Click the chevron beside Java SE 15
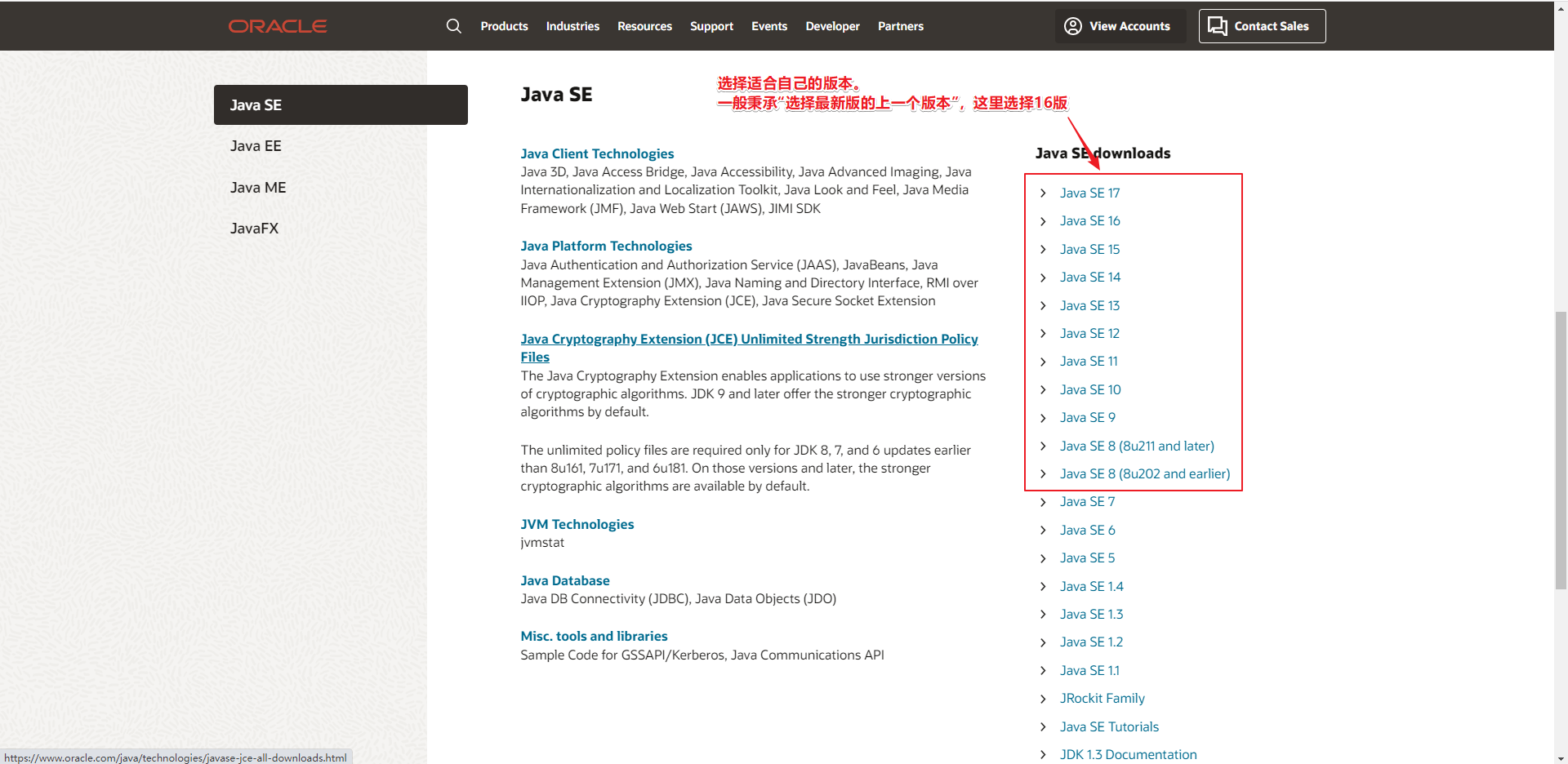 [x=1043, y=249]
